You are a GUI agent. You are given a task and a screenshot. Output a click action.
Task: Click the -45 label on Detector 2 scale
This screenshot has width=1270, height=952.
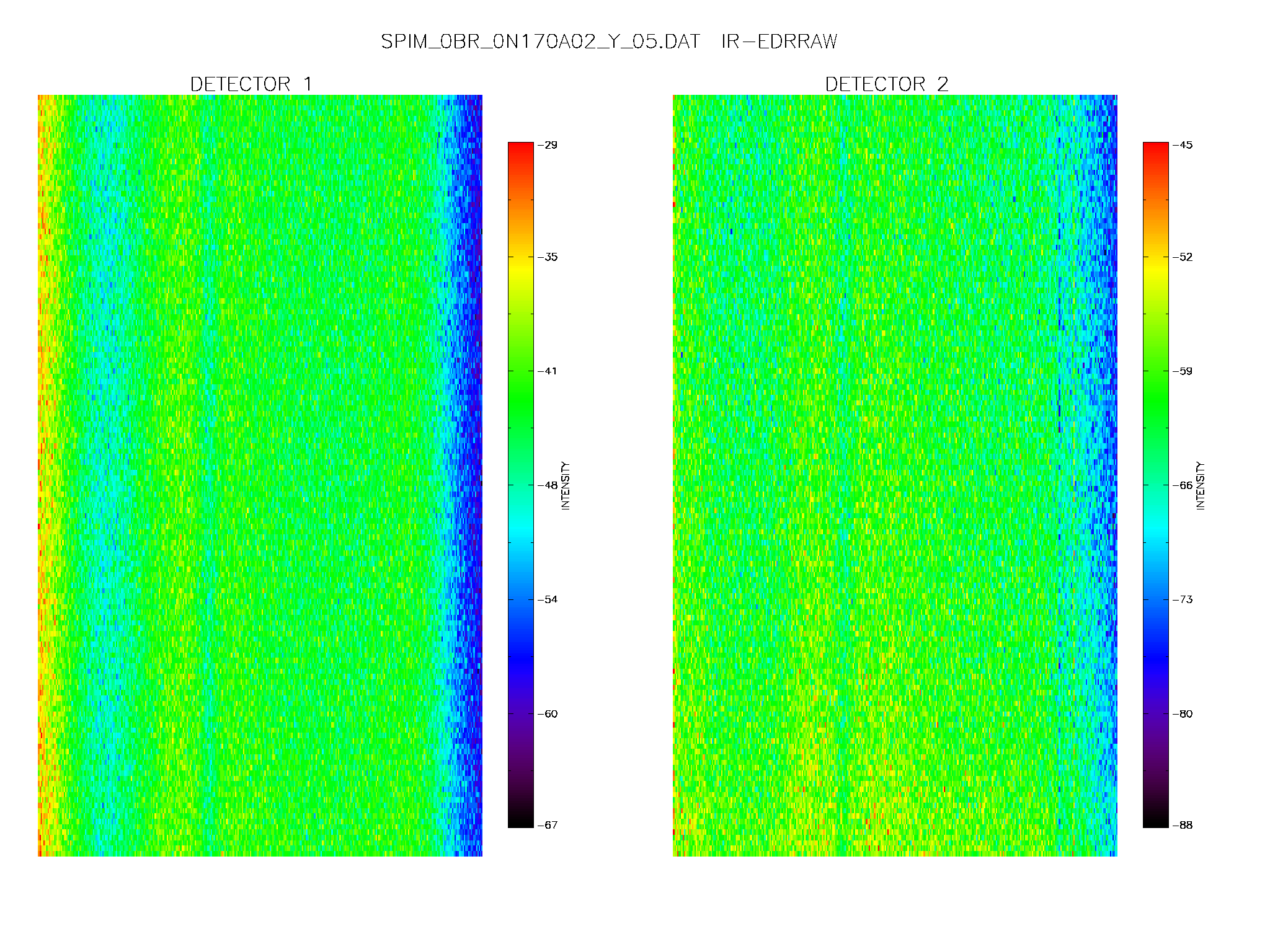pyautogui.click(x=1183, y=145)
